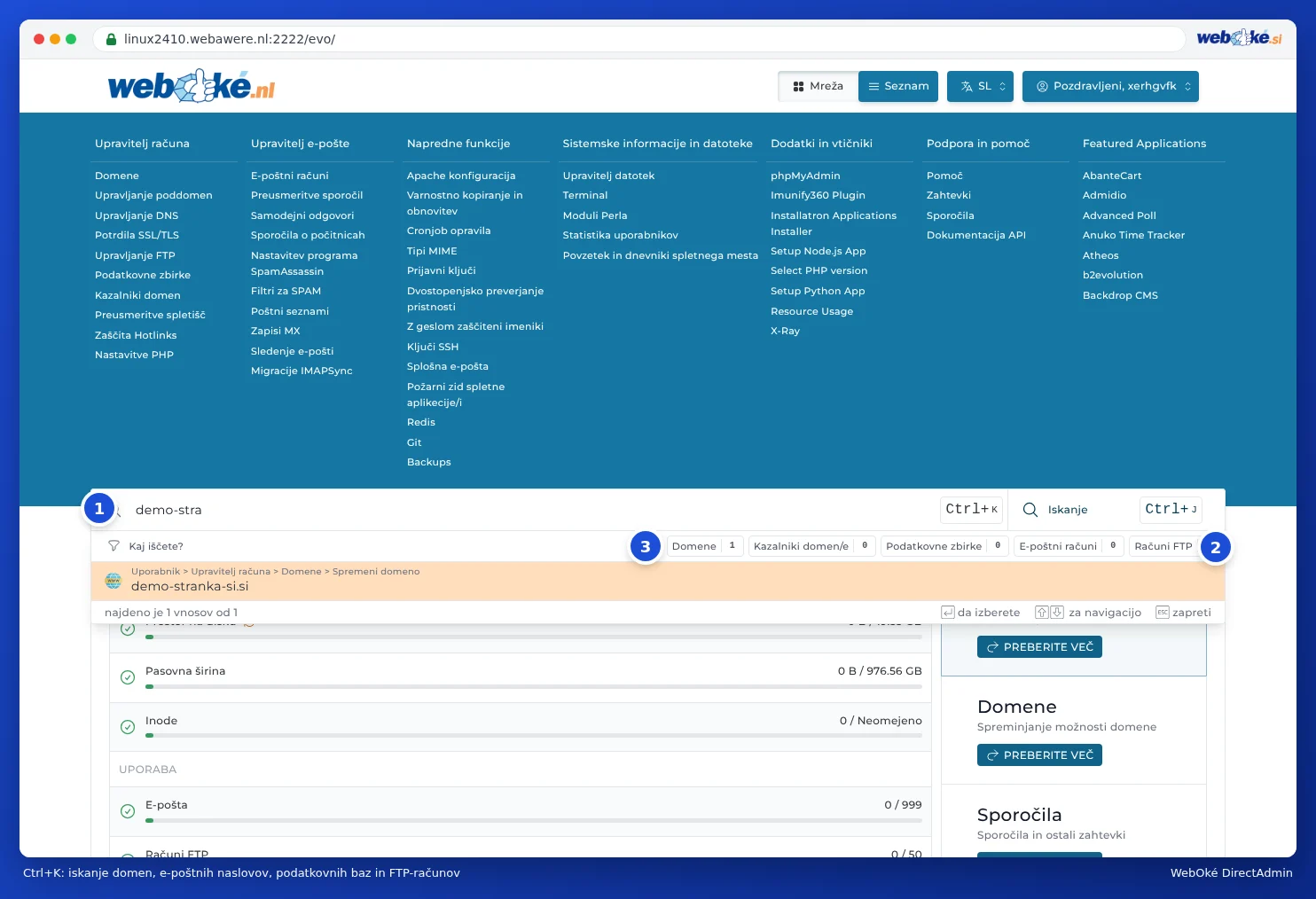Open Upravljanje DNS link
Screen dimensions: 1316x899
[x=137, y=215]
